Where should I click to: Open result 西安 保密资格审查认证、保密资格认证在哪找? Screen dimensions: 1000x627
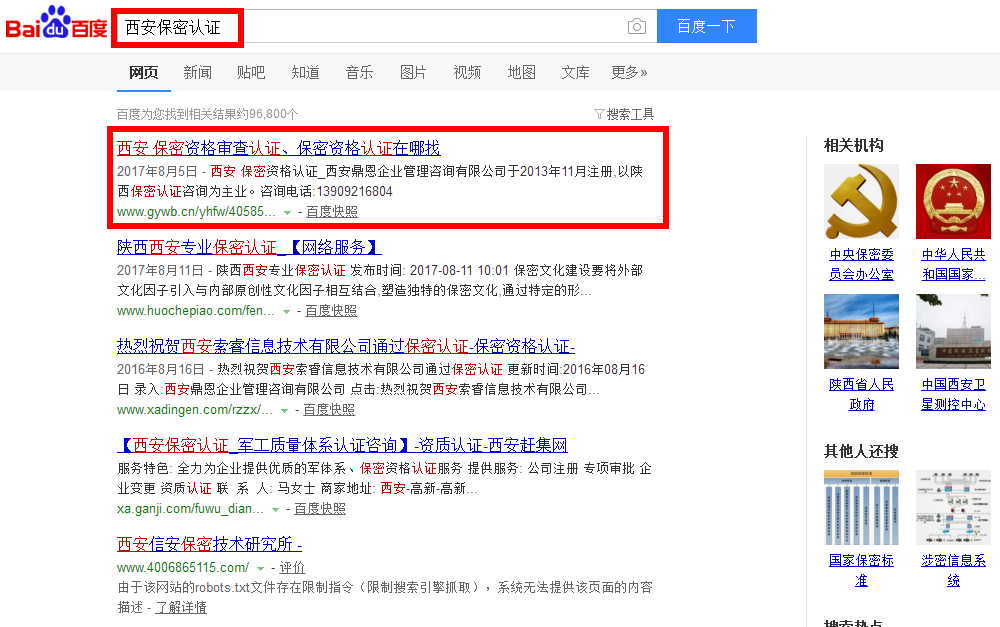(x=279, y=149)
